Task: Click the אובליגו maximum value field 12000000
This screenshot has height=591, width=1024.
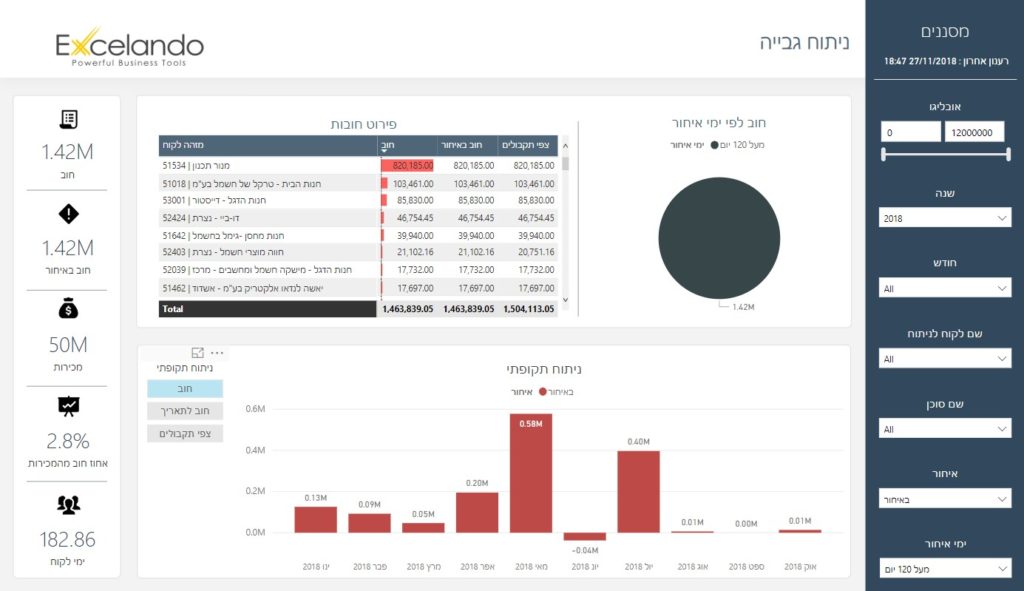Action: 973,132
